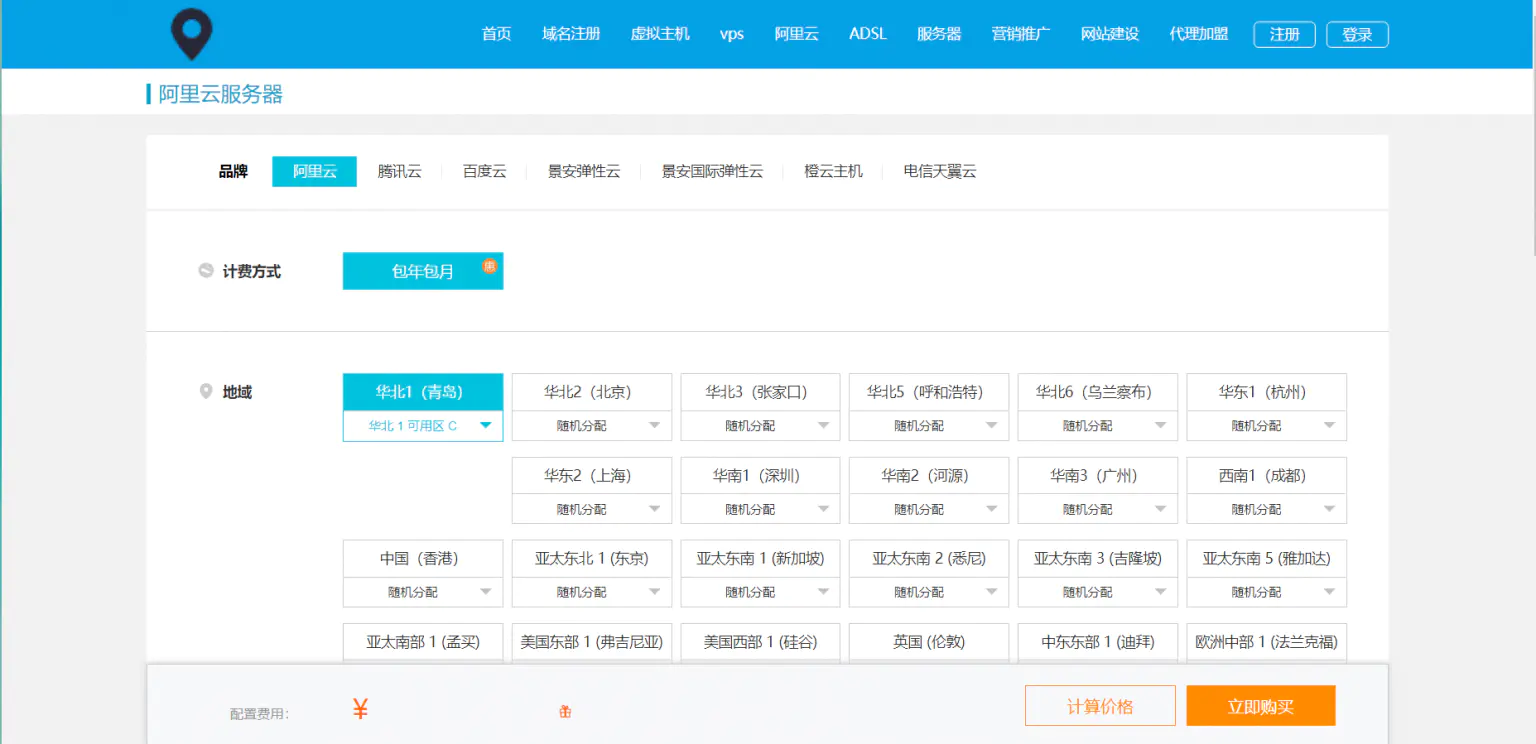Open zone dropdown under 亚太东南 5 (雅加达)
The width and height of the screenshot is (1536, 744).
[x=1267, y=592]
